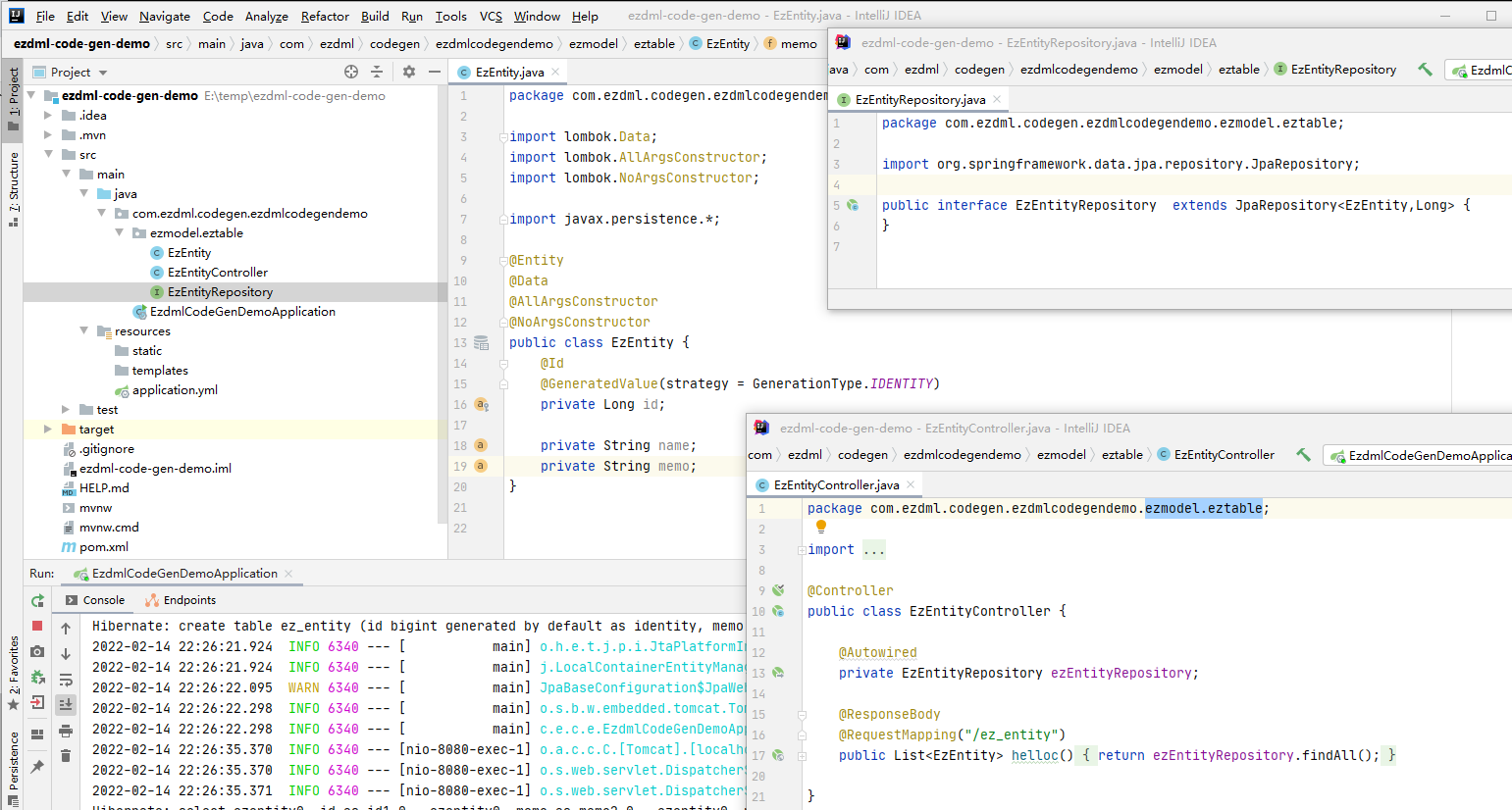This screenshot has height=810, width=1512.
Task: Stop the running EzdmlCodeGenDemoApplication with red square icon
Action: 37,628
